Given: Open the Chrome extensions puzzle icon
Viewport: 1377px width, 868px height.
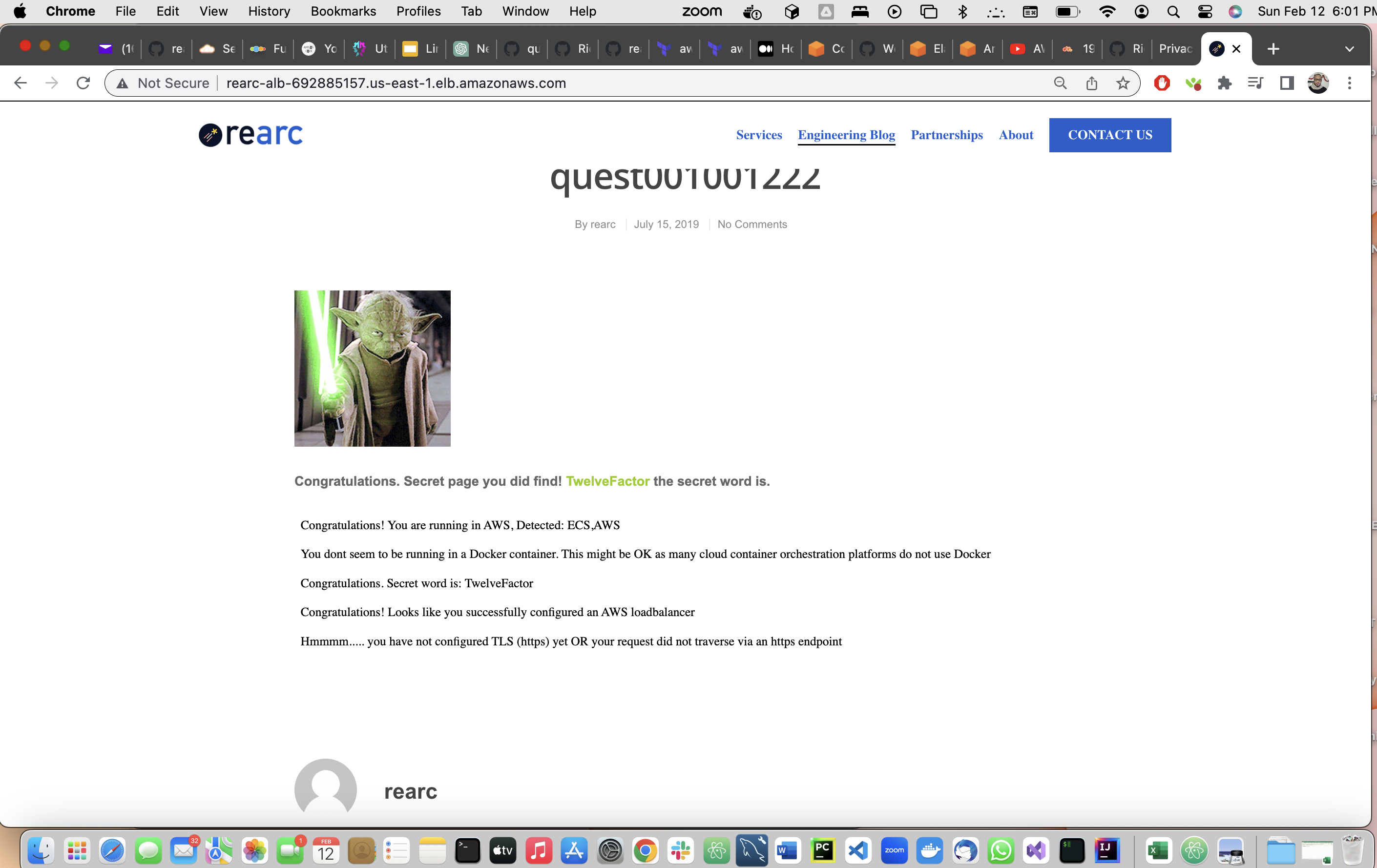Looking at the screenshot, I should click(x=1224, y=83).
